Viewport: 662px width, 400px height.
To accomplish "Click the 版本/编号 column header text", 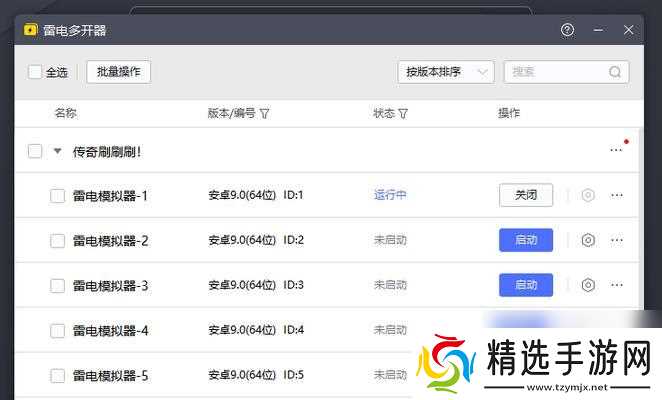I will click(x=232, y=113).
